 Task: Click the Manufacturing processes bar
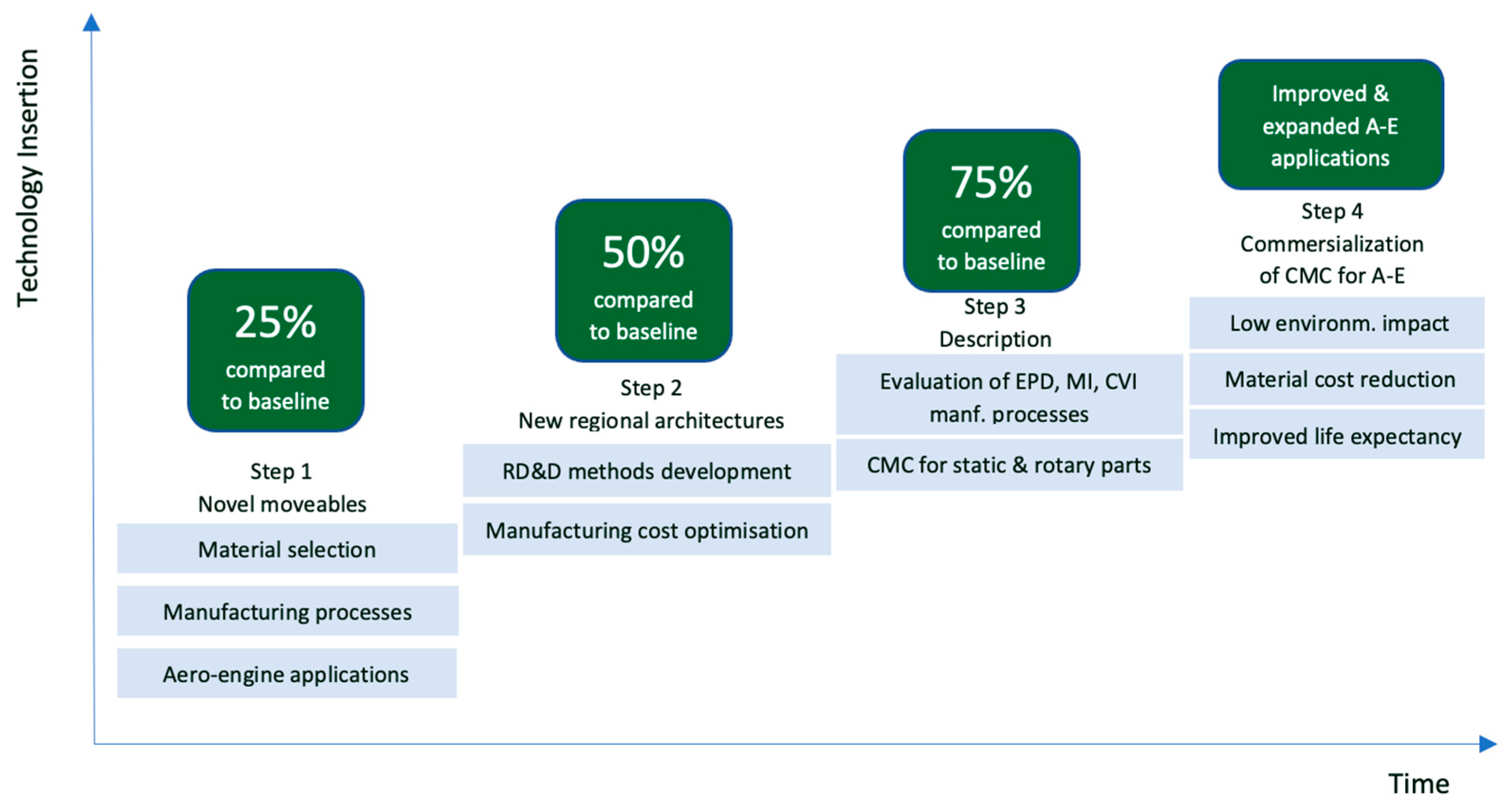(x=287, y=611)
